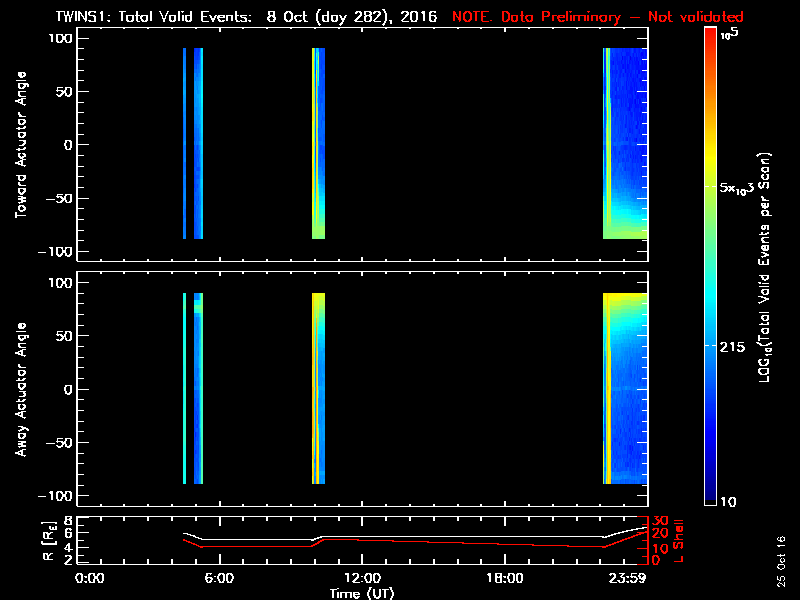Click the "LOG10(Total Valid Events per Scan)" label
The image size is (800, 600).
[x=771, y=265]
